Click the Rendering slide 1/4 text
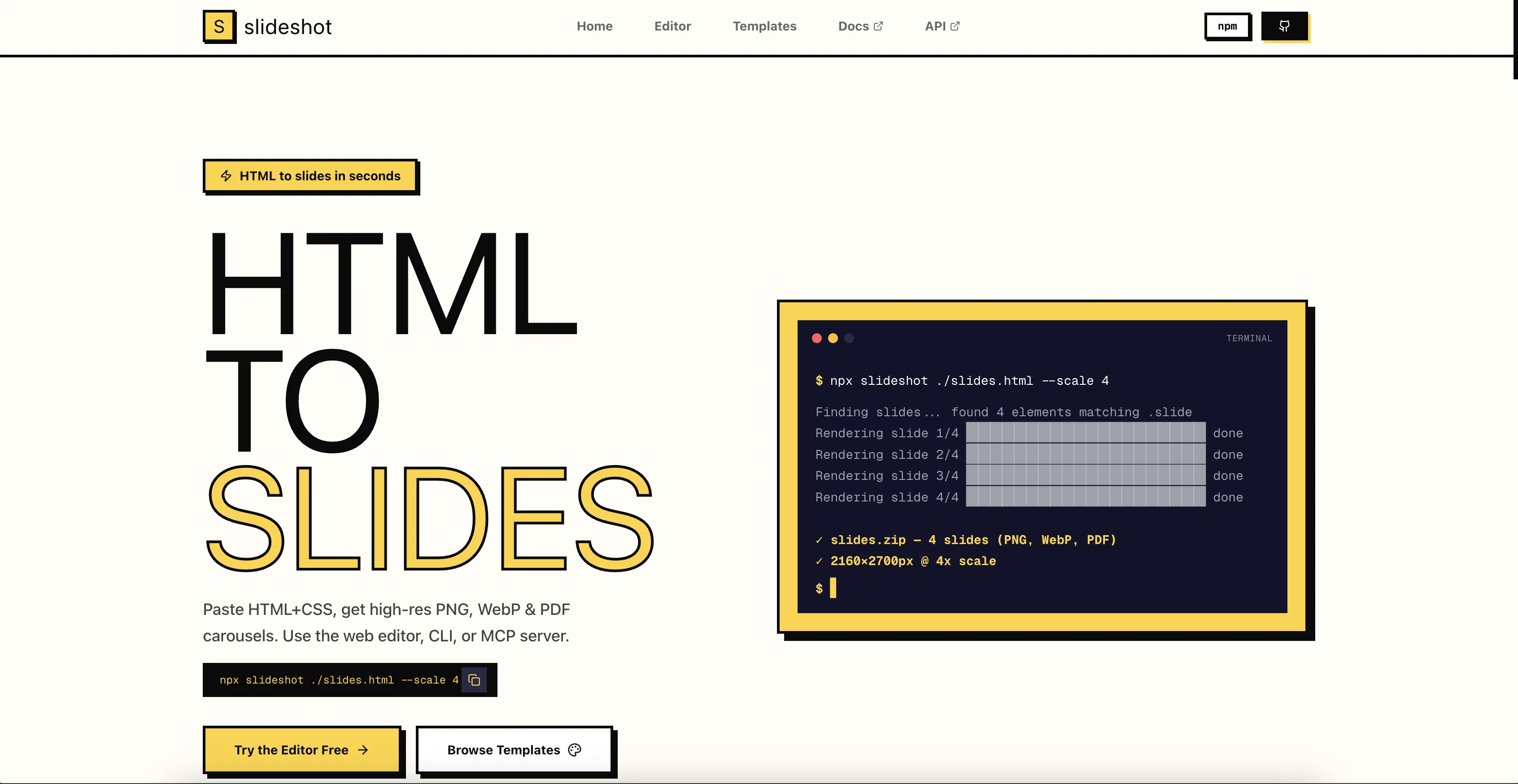 point(887,434)
